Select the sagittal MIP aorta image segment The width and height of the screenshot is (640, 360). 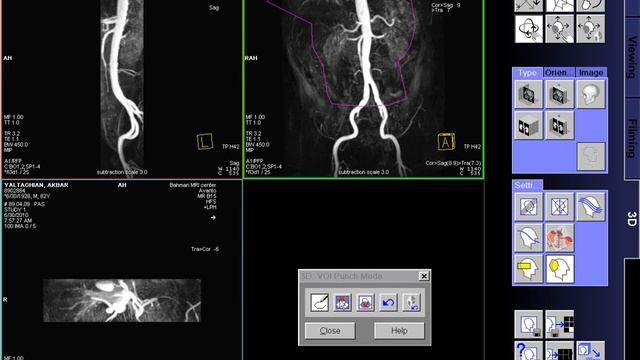pyautogui.click(x=122, y=89)
